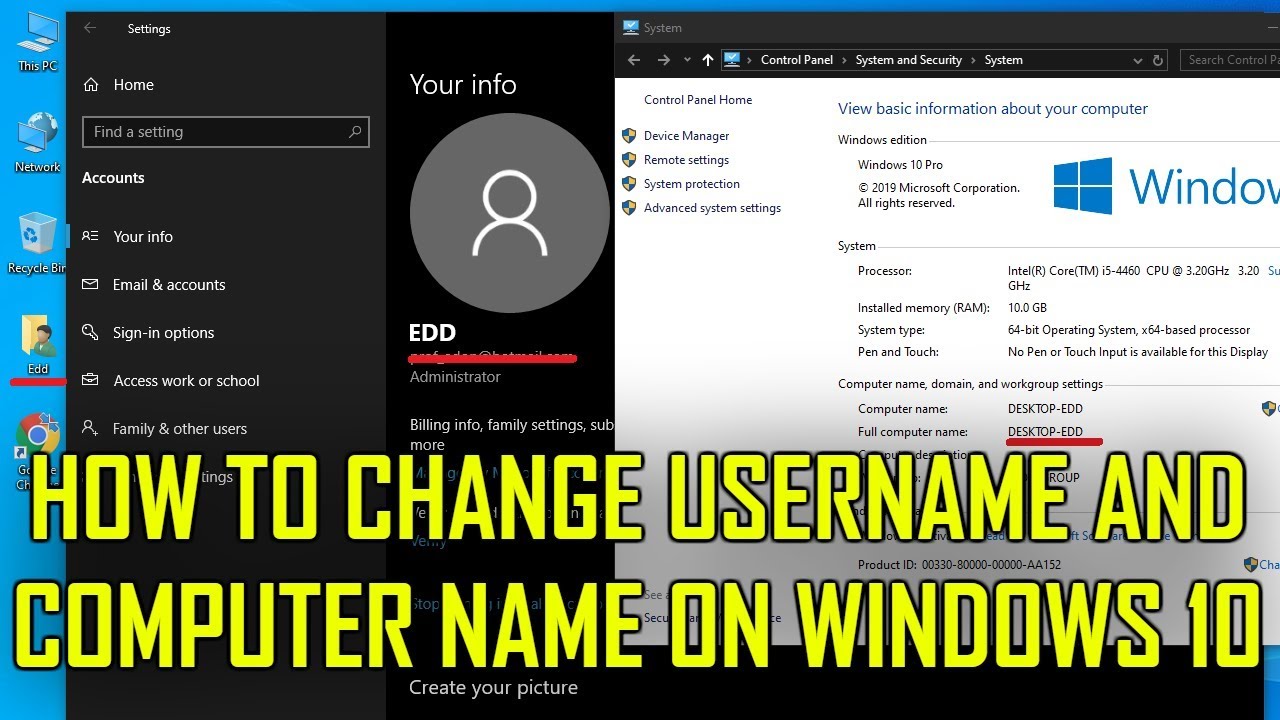The image size is (1280, 720).
Task: Open System protection link
Action: 692,184
